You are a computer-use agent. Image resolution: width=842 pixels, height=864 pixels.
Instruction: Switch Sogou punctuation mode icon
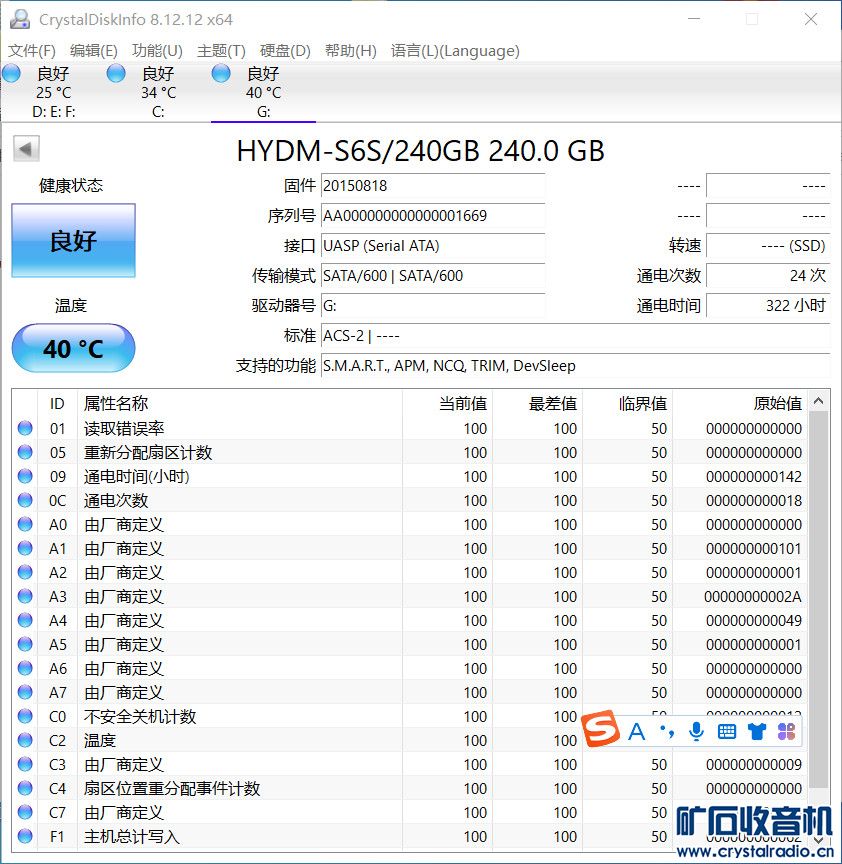(667, 732)
